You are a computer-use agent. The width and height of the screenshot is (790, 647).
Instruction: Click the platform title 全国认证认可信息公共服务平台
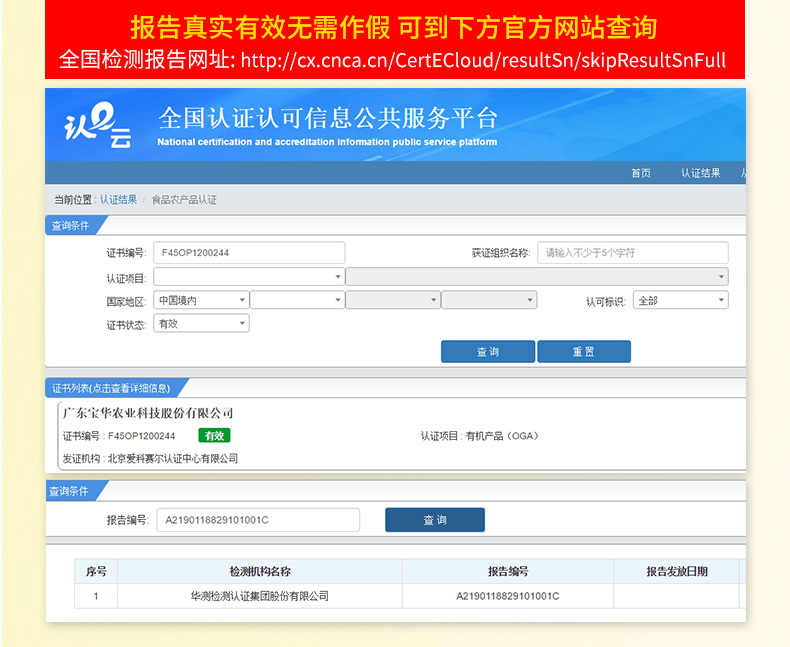tap(328, 118)
